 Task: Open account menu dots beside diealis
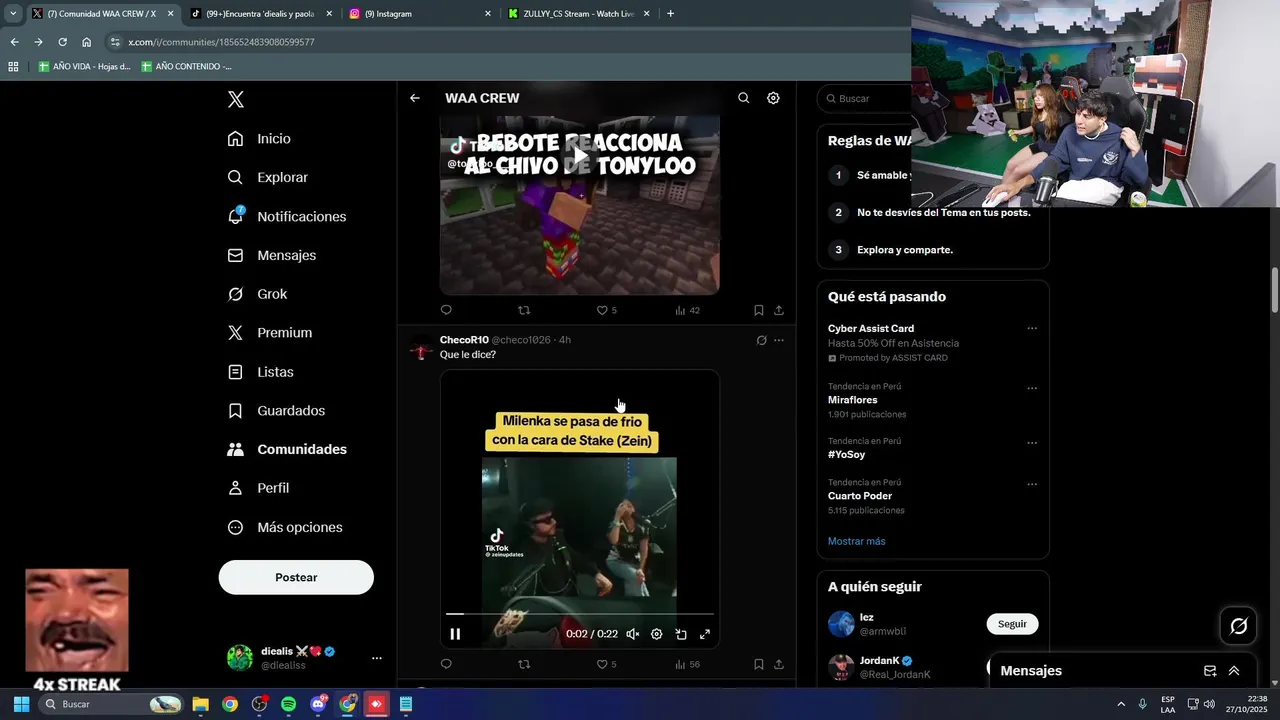377,658
